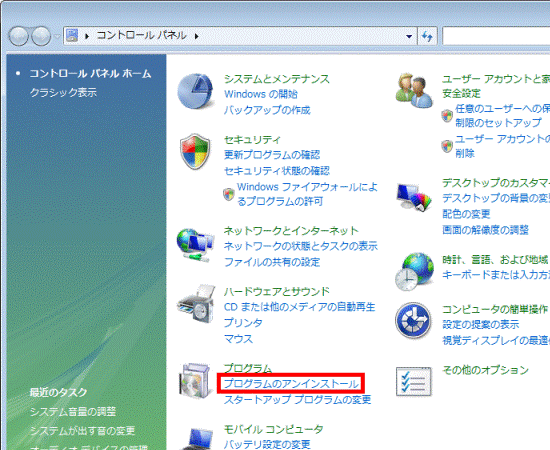Open プログラム category heading
The image size is (550, 450).
click(248, 368)
